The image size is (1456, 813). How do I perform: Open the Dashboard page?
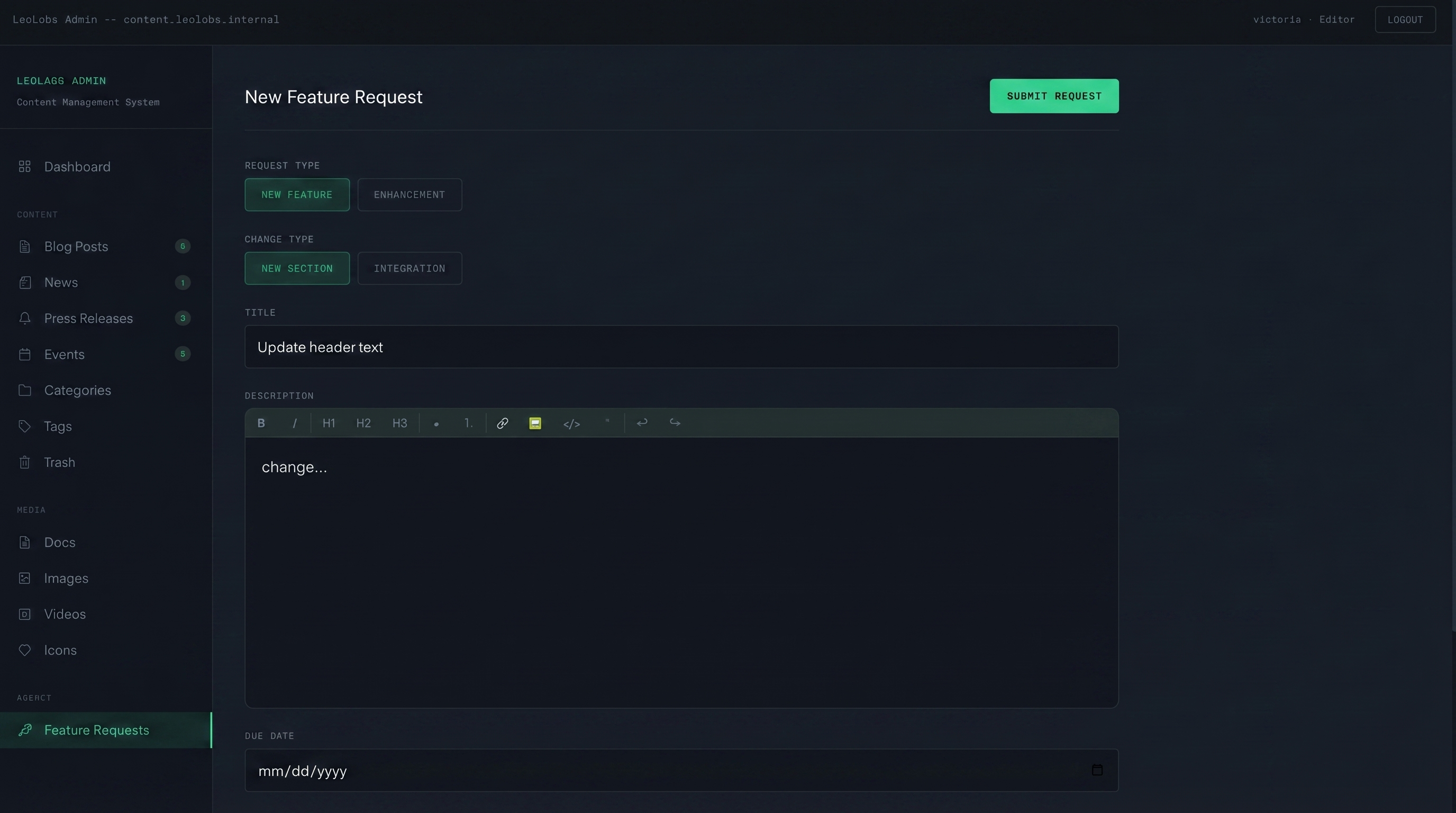click(106, 166)
